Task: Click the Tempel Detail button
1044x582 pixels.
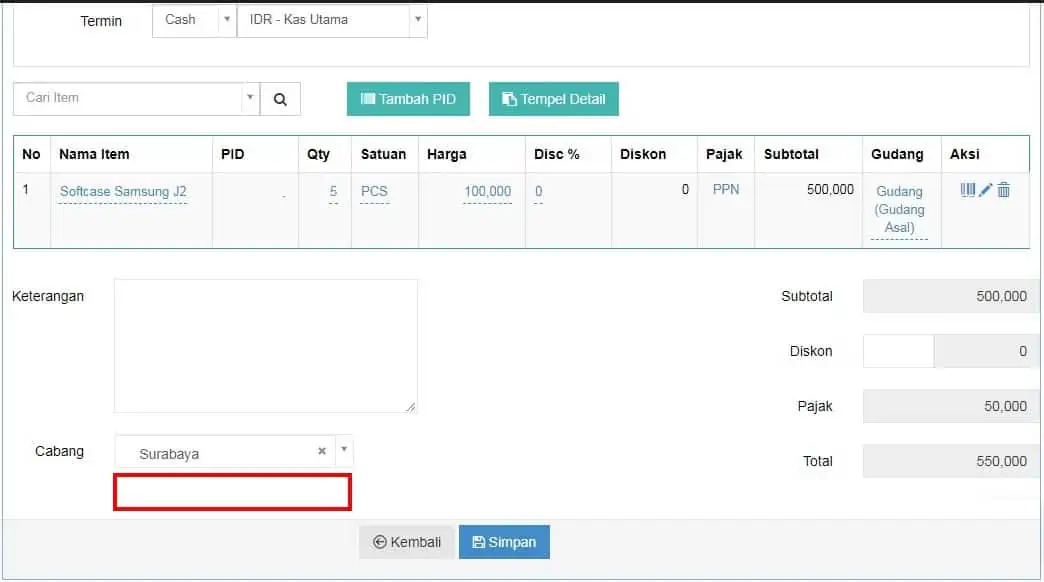Action: (553, 99)
